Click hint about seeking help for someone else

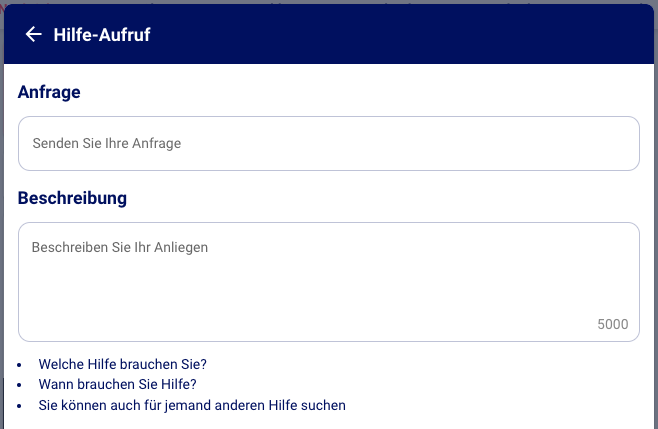pos(192,405)
